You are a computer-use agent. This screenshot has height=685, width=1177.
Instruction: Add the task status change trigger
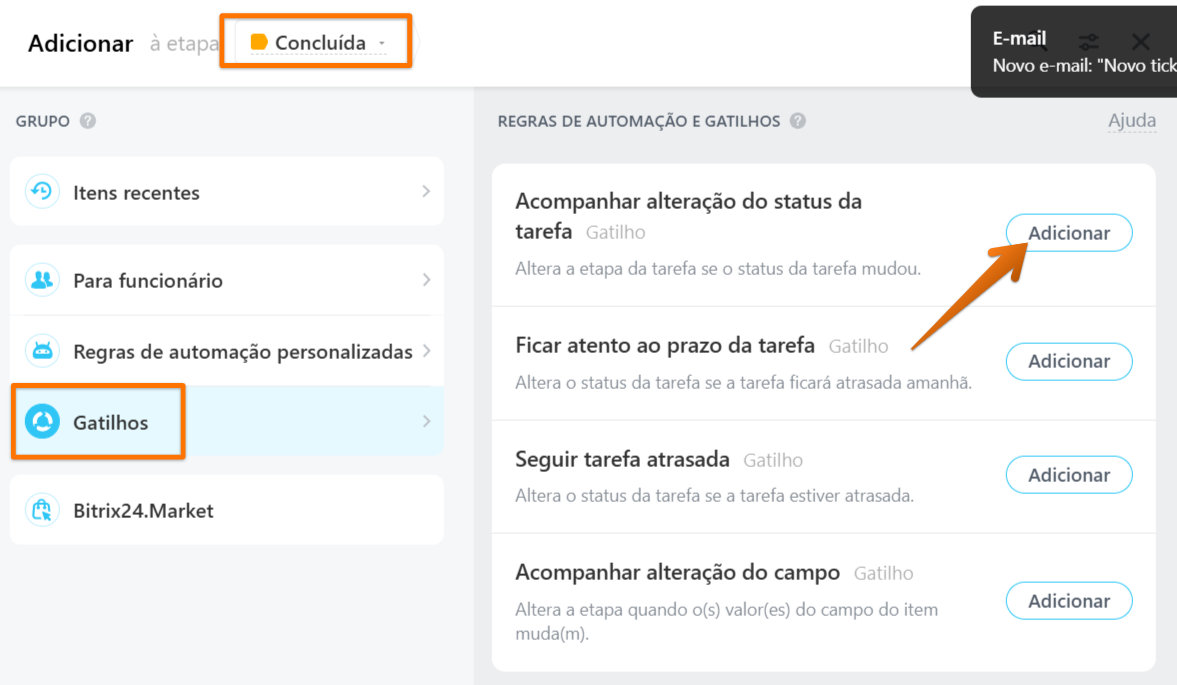(1069, 233)
